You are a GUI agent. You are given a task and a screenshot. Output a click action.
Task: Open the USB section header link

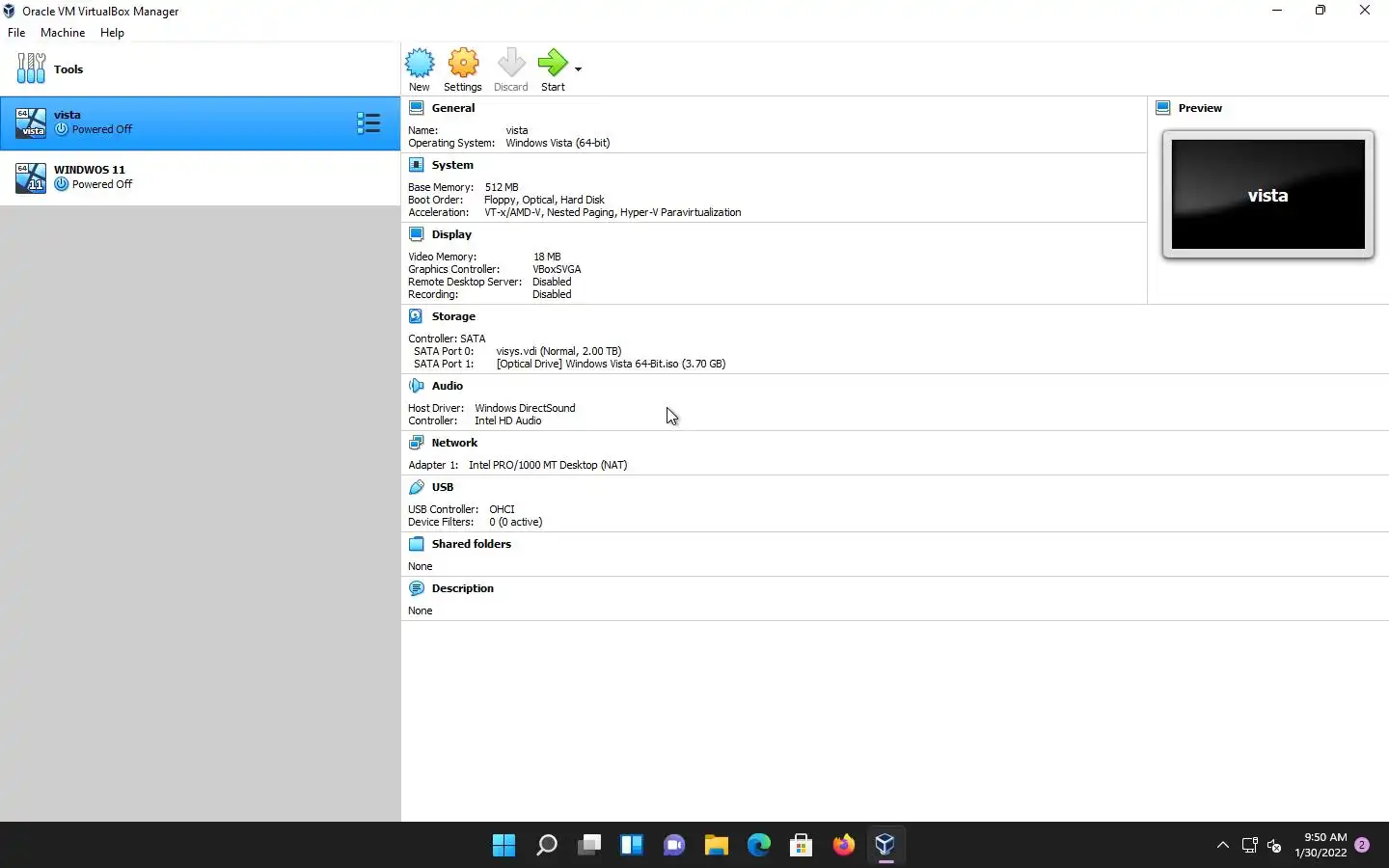443,487
